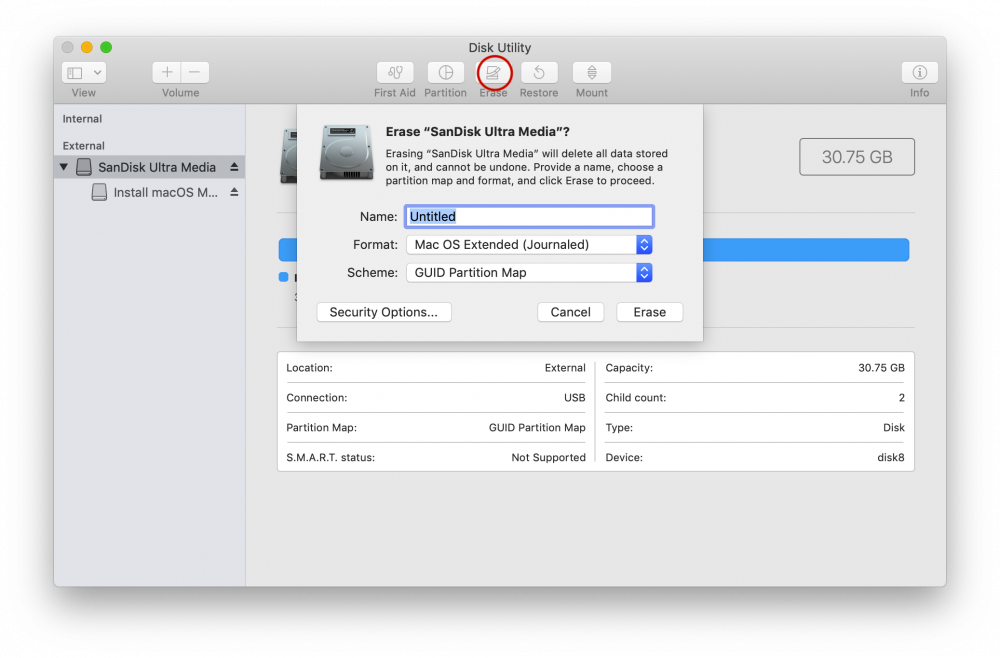Toggle the sidebar View icon
This screenshot has height=658, width=1000.
pyautogui.click(x=75, y=73)
